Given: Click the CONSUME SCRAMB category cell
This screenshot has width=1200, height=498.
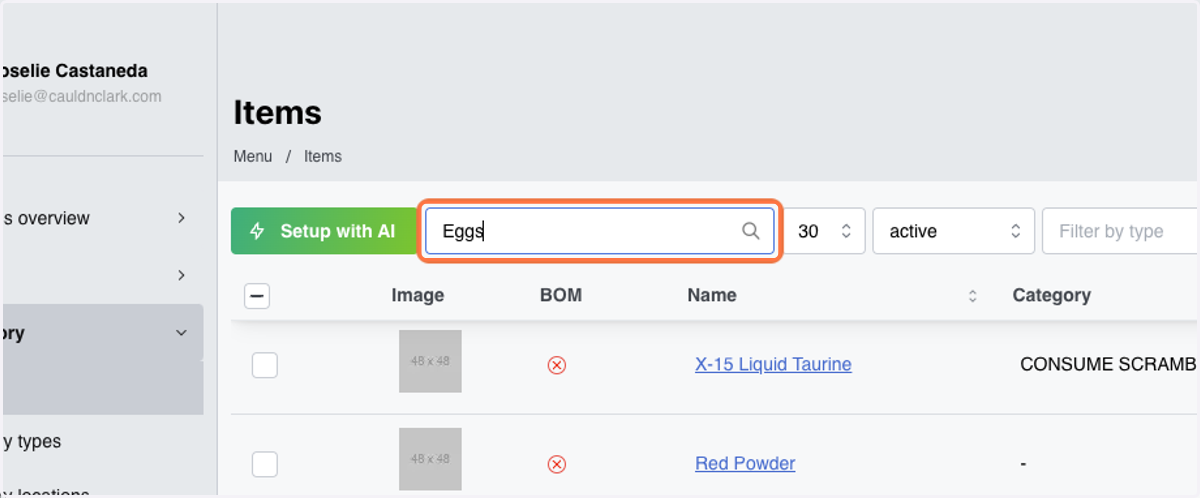Looking at the screenshot, I should pos(1109,364).
